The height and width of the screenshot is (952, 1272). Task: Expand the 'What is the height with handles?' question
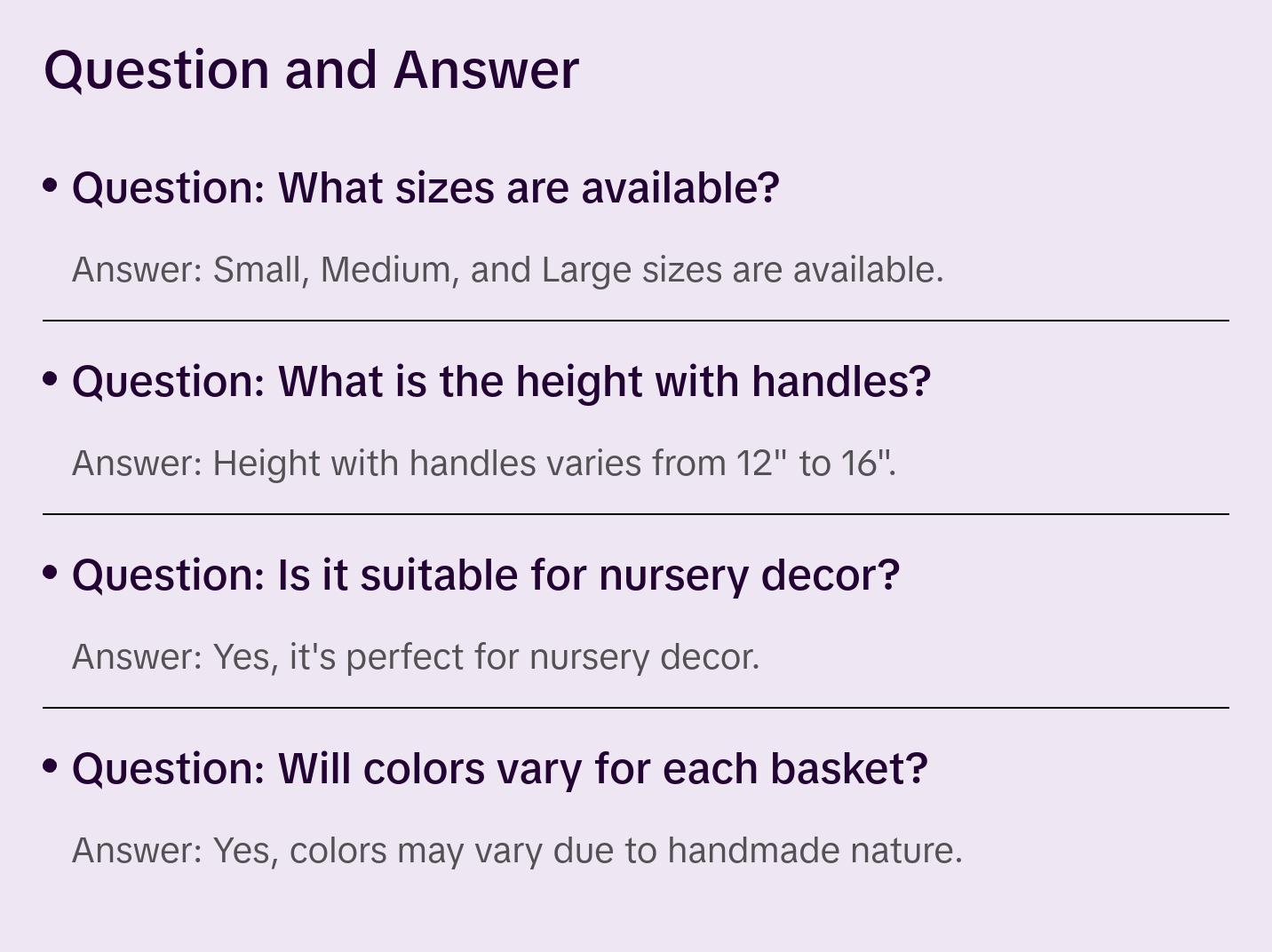coord(501,382)
